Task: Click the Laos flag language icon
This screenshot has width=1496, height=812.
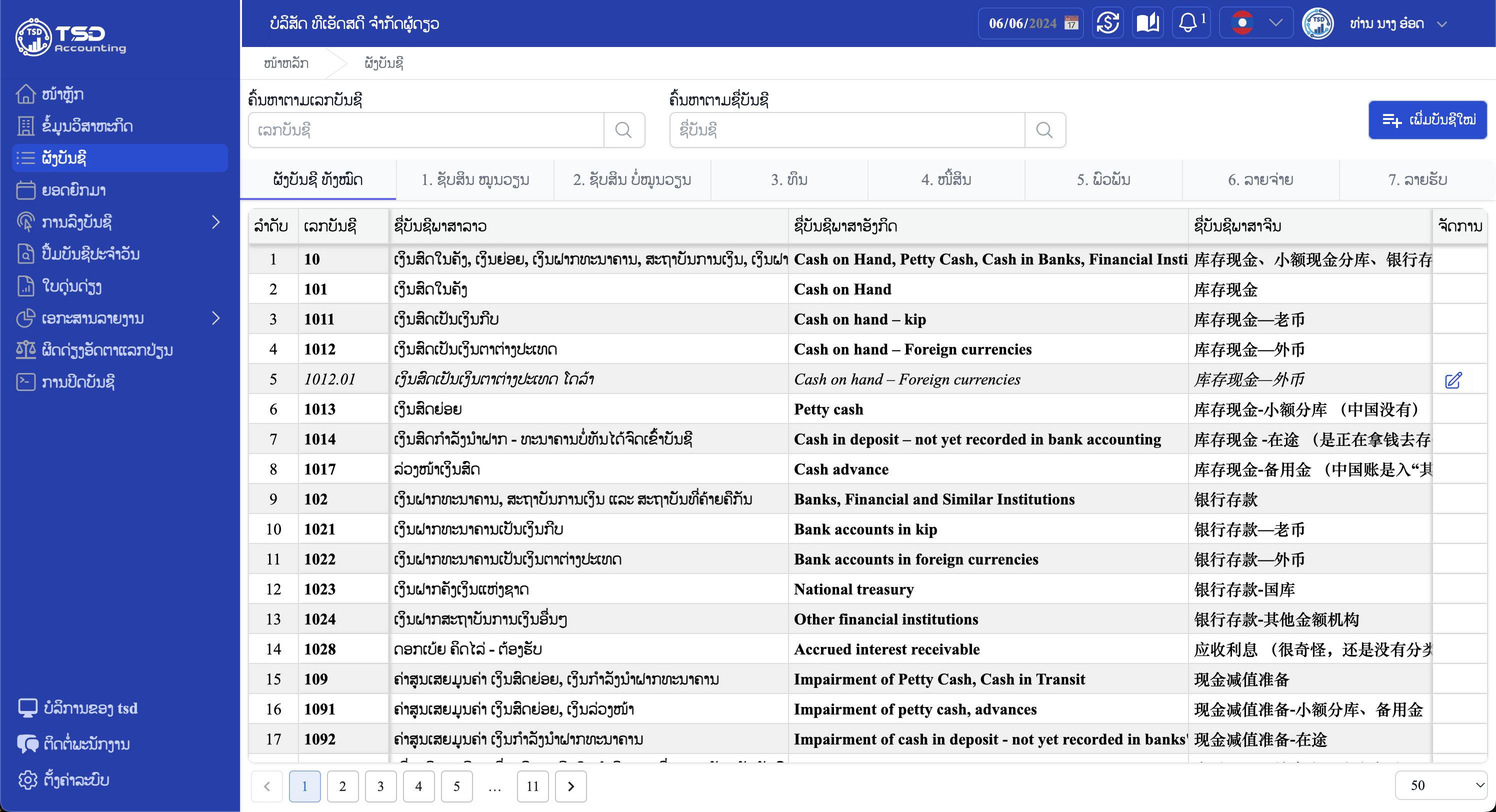Action: coord(1242,23)
